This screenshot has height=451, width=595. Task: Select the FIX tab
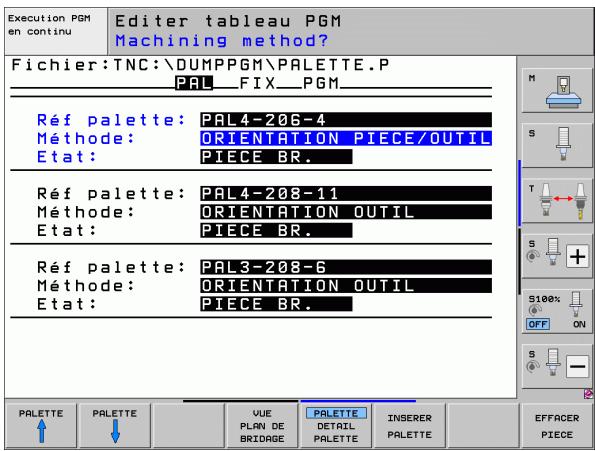(257, 83)
